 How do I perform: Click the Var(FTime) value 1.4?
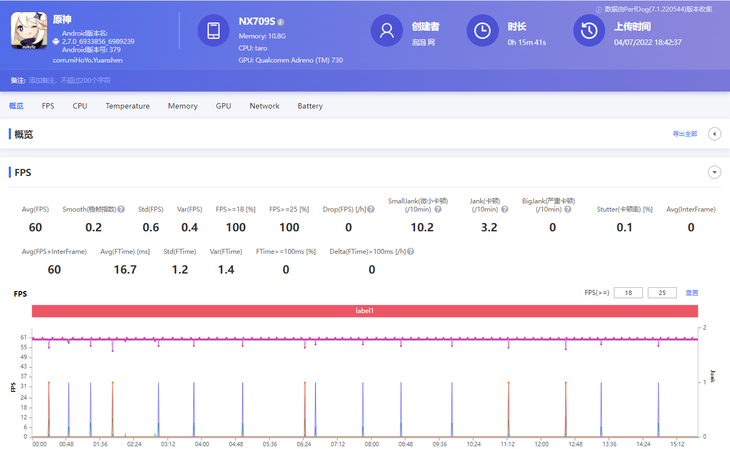[x=226, y=270]
